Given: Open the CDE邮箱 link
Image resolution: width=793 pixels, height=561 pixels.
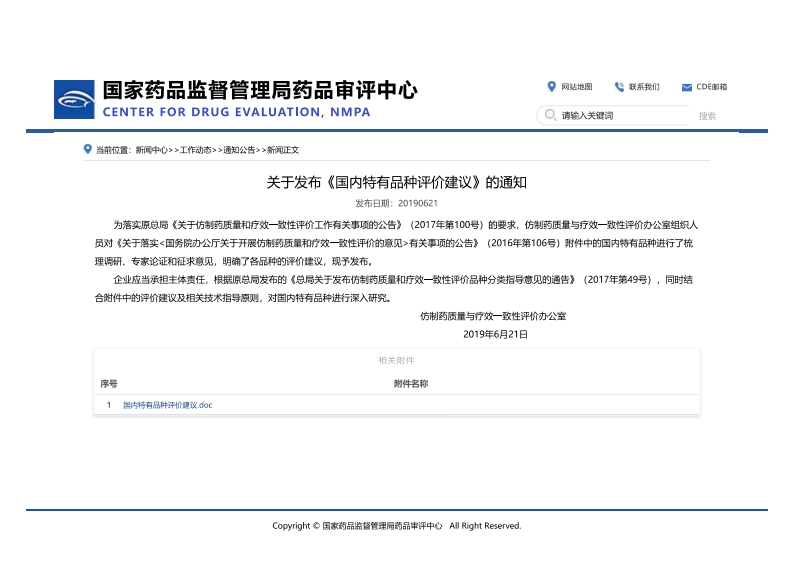Looking at the screenshot, I should pos(712,87).
